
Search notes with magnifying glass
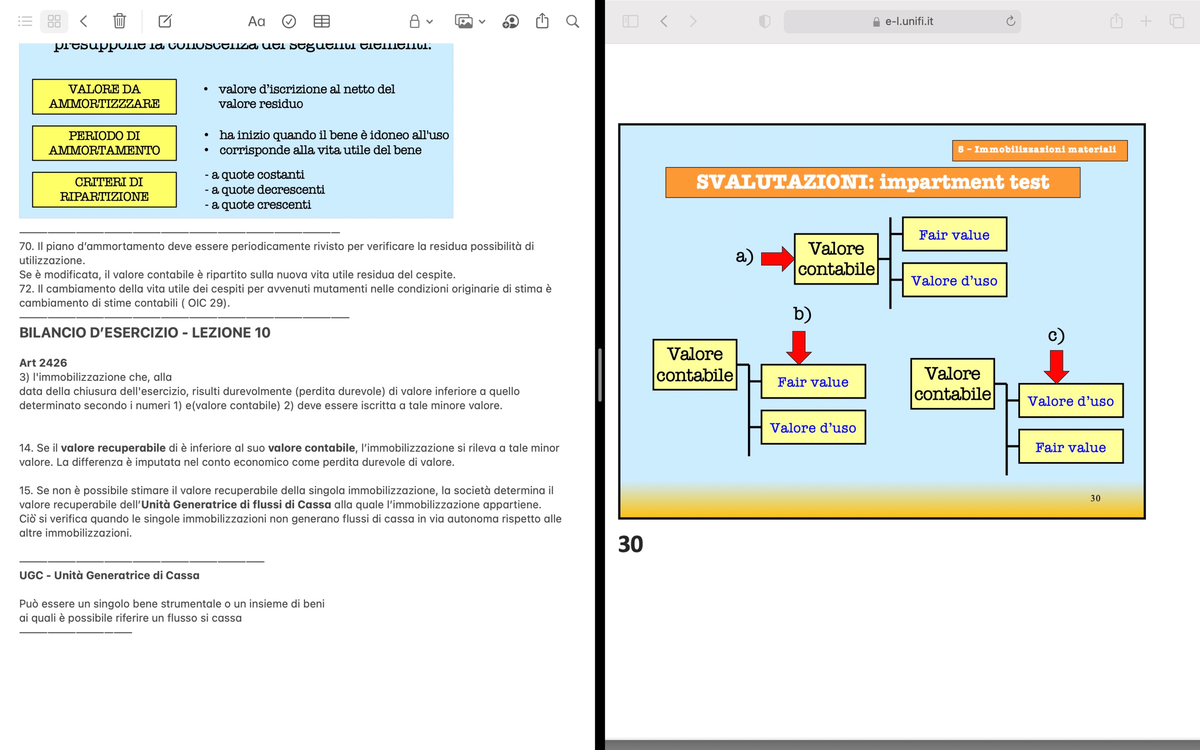[573, 21]
